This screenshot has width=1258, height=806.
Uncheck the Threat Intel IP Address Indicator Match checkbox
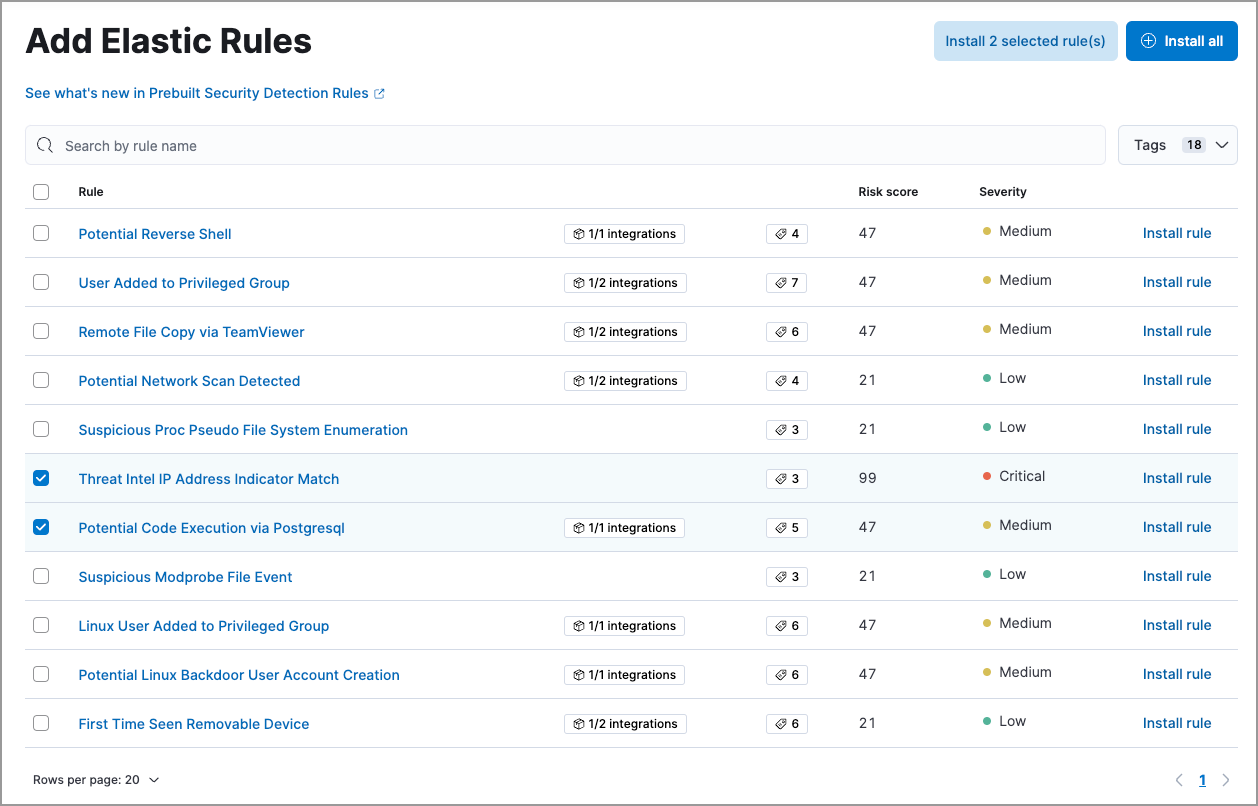tap(41, 478)
